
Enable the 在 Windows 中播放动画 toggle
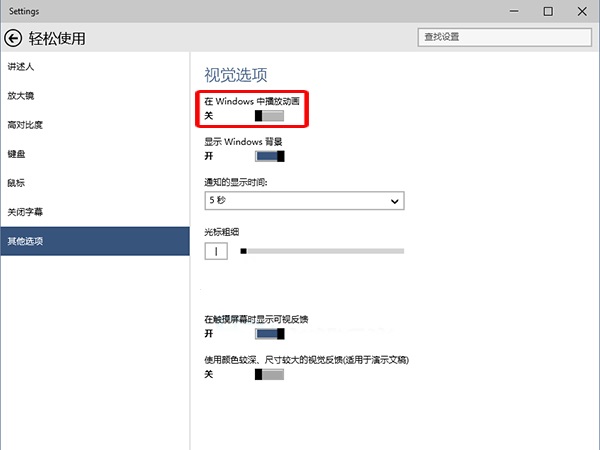(269, 116)
